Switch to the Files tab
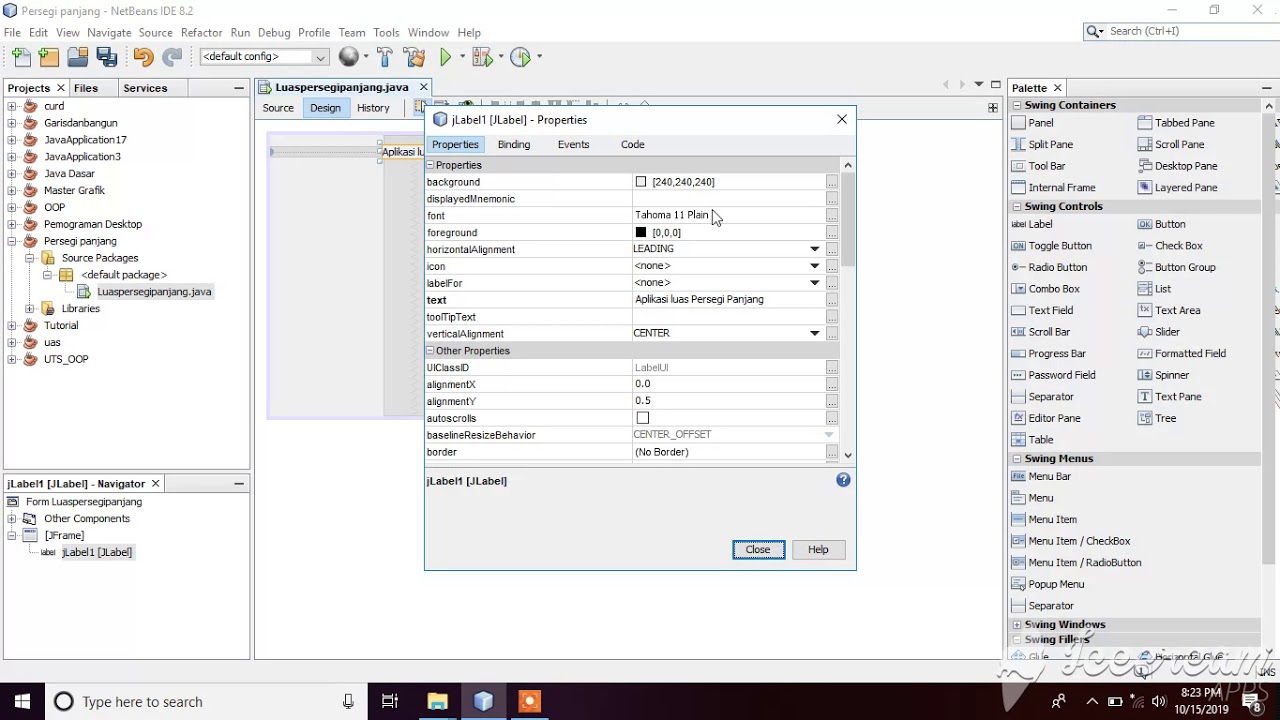The width and height of the screenshot is (1280, 720). click(x=86, y=88)
